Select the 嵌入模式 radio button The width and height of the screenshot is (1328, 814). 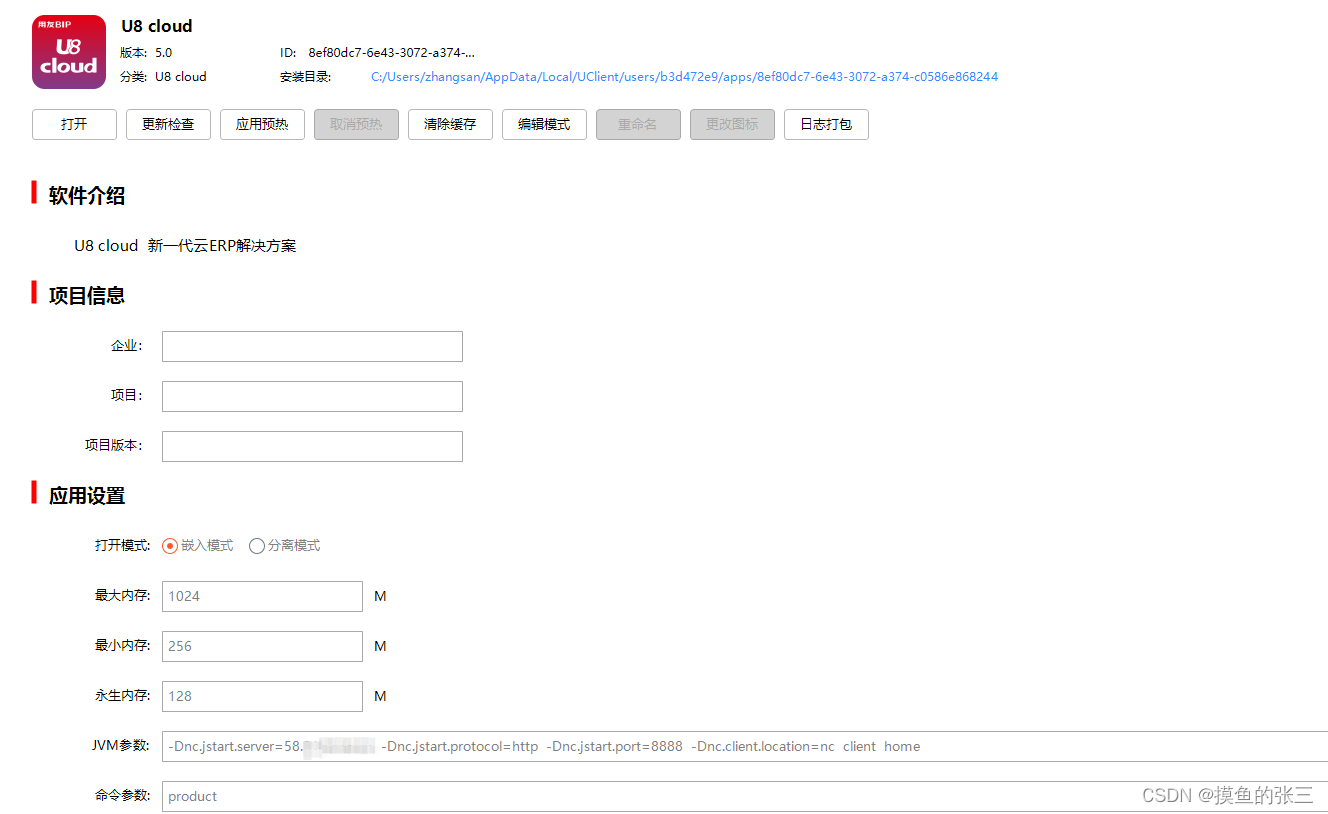point(170,546)
